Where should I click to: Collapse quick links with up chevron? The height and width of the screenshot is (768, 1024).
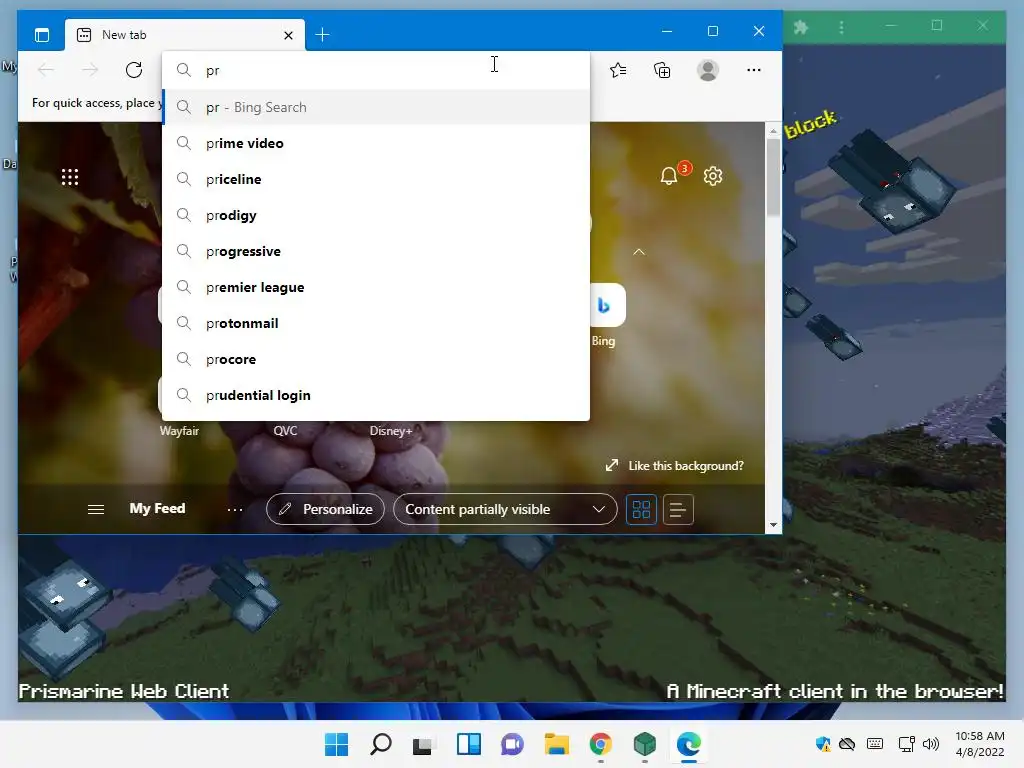point(639,251)
